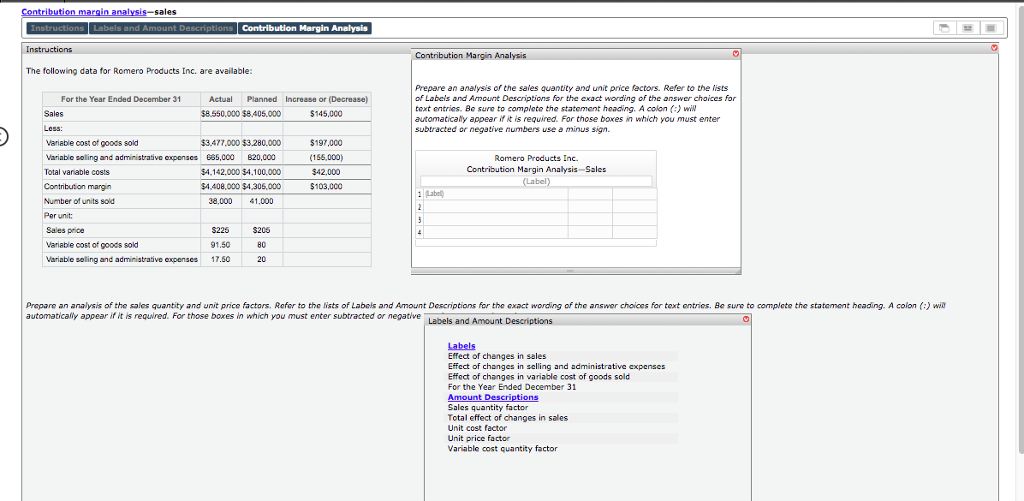Click 'Effect of changes in sales' label

pyautogui.click(x=497, y=356)
